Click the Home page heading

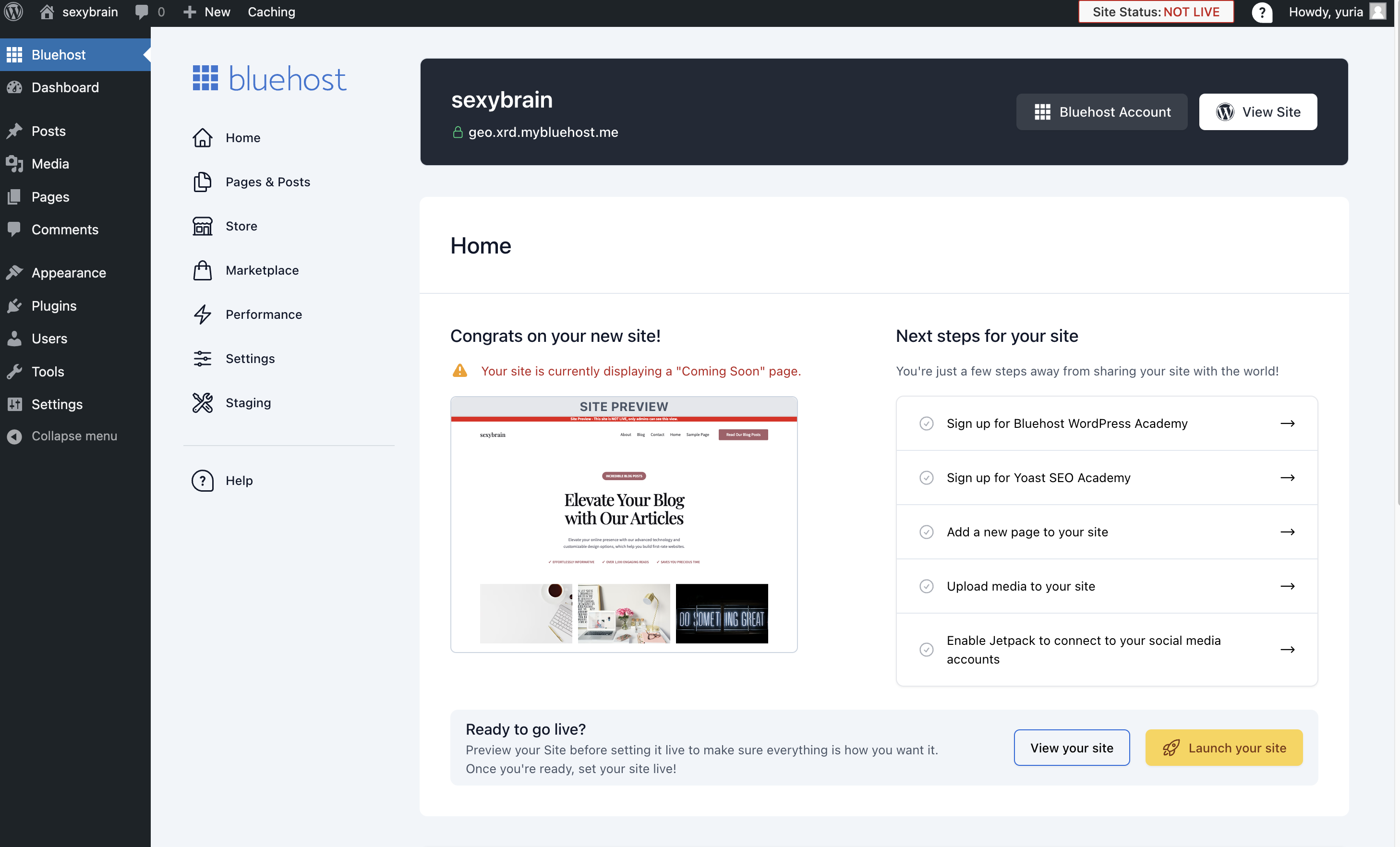pos(480,245)
